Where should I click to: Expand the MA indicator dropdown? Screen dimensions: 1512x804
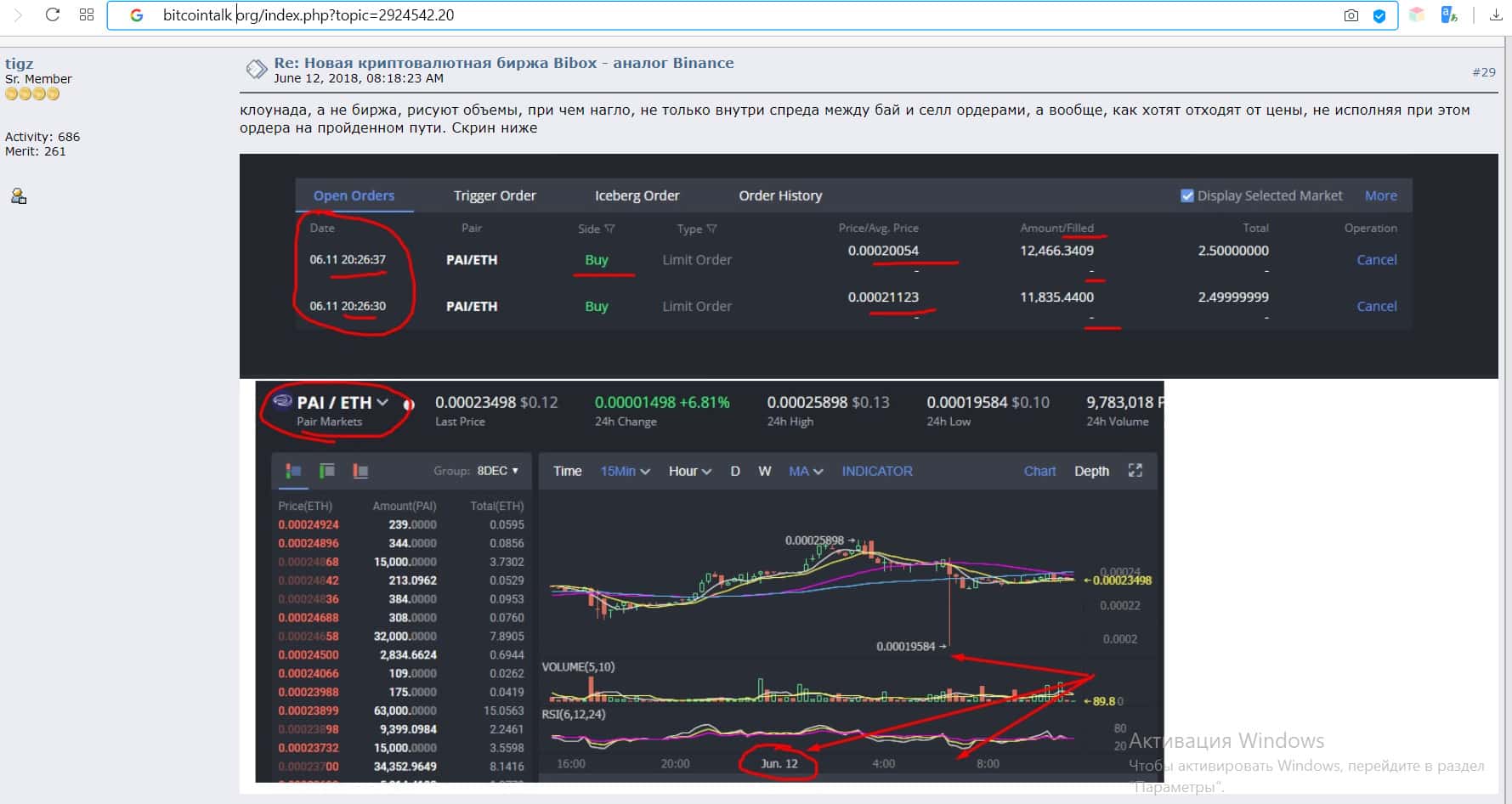(805, 471)
